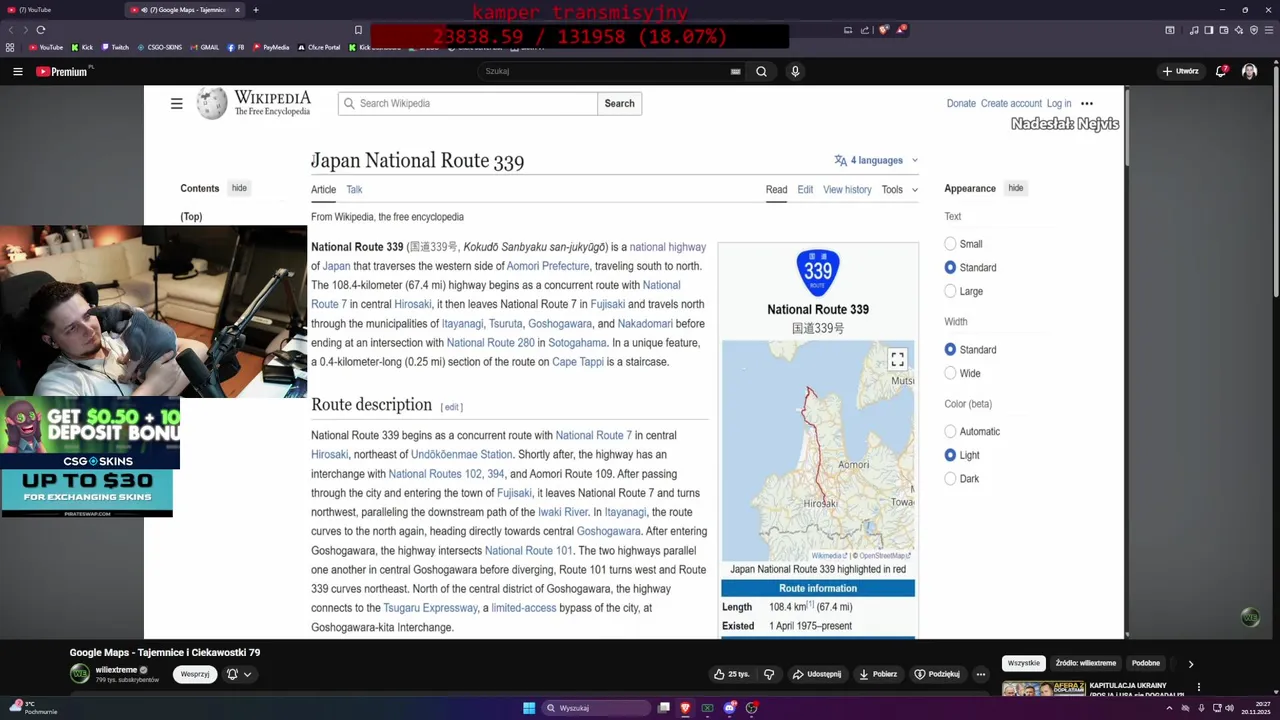Open the on-screen keyboard in YouTube search
This screenshot has height=720, width=1280.
coord(736,71)
